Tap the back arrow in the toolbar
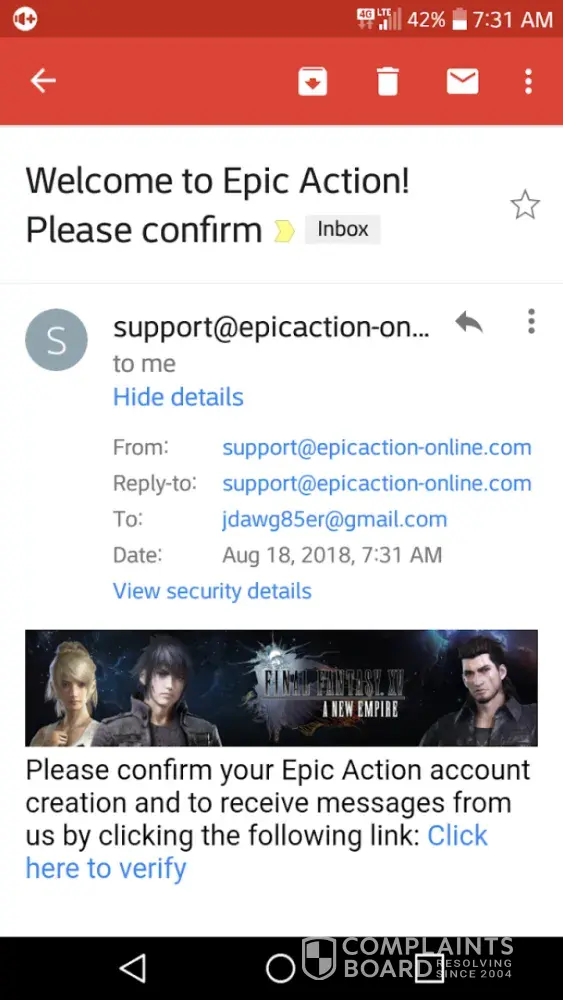The height and width of the screenshot is (1000, 563). (43, 81)
